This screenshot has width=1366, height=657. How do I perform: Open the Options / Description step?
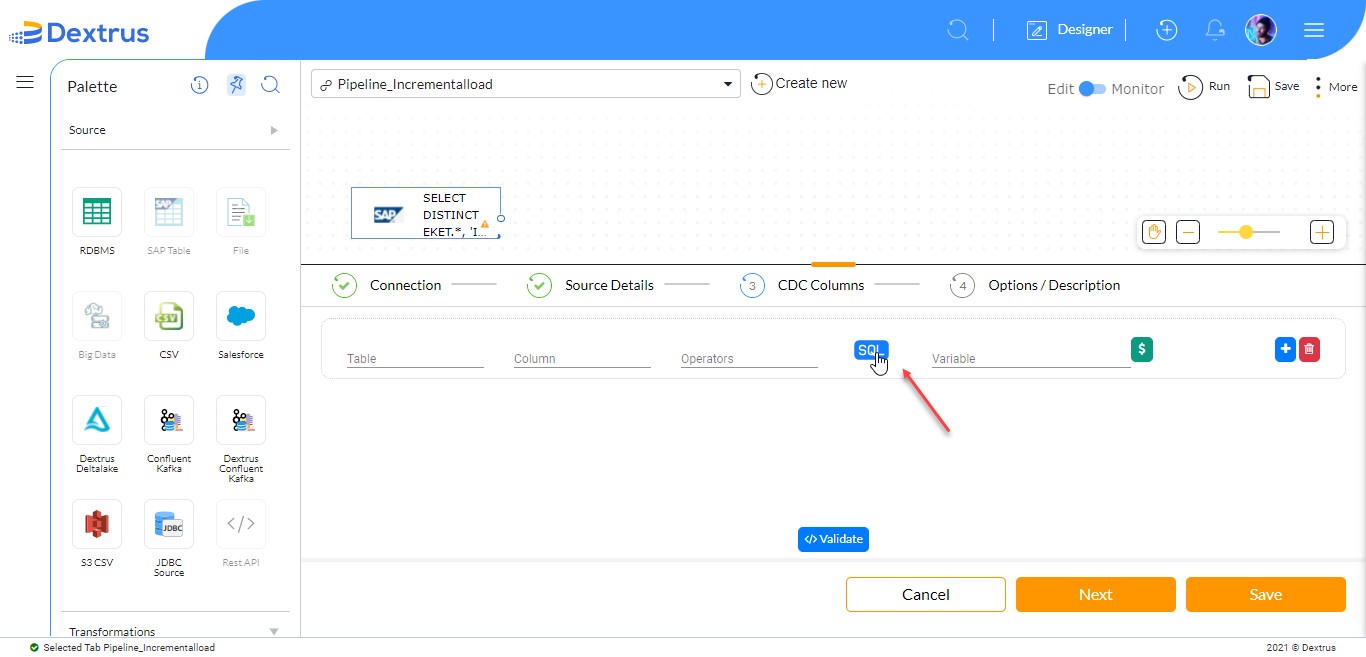click(1036, 285)
